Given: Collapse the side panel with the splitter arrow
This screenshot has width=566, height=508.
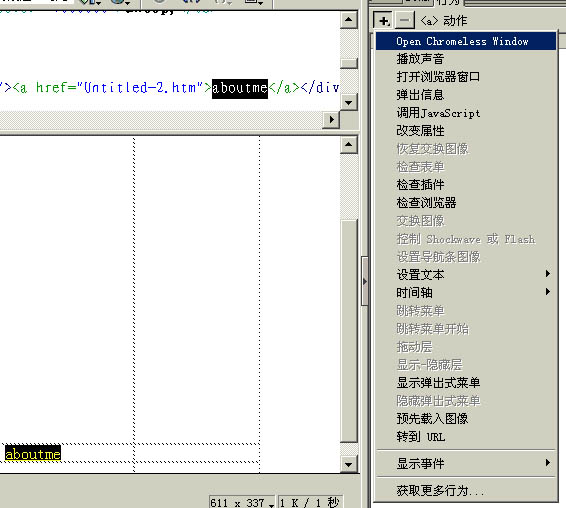Looking at the screenshot, I should point(364,281).
